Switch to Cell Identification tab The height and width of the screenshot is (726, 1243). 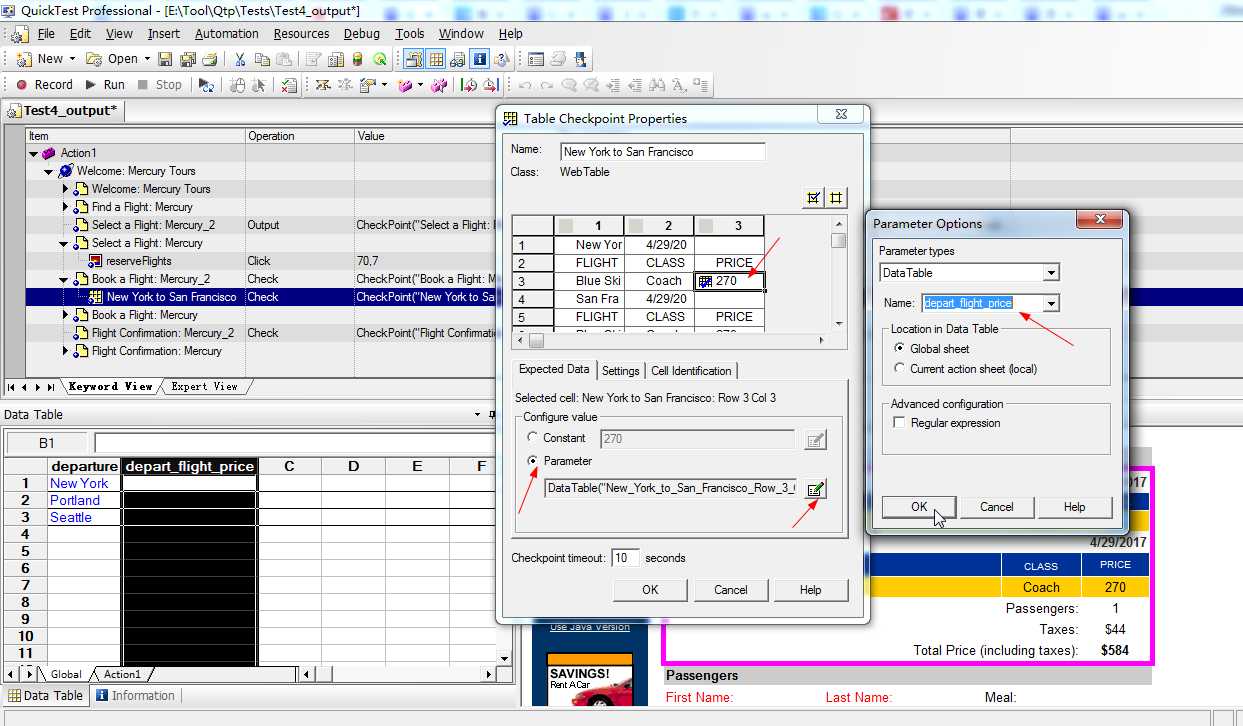click(691, 371)
